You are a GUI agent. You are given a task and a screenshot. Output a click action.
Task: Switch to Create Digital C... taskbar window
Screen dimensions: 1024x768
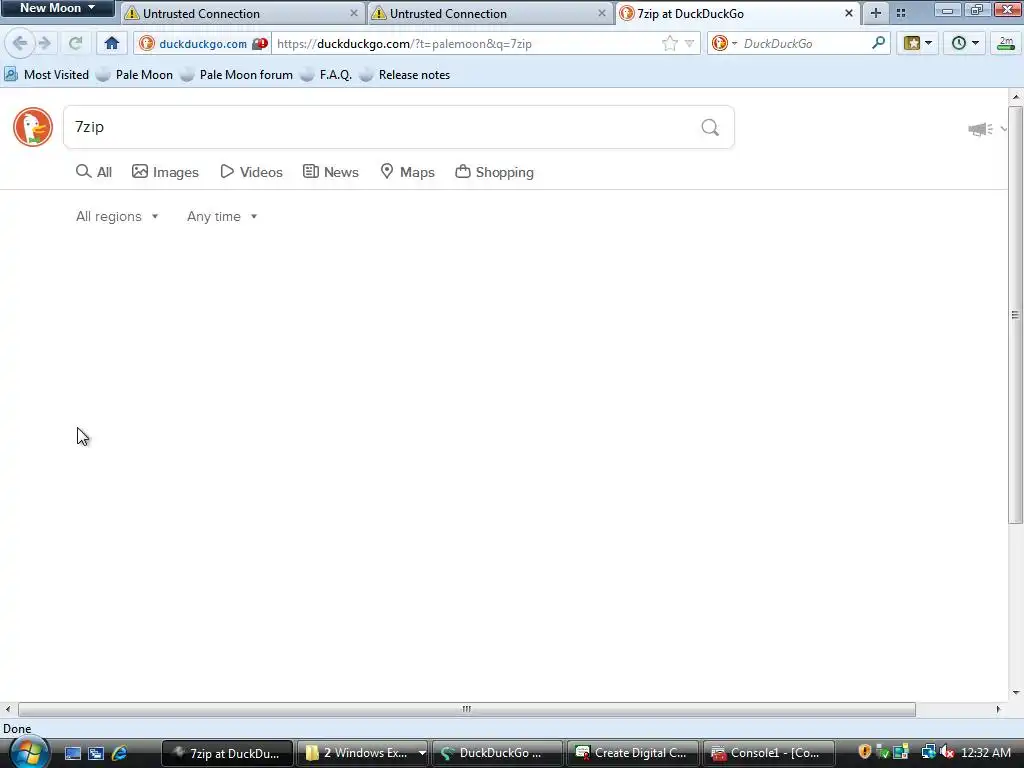[x=633, y=753]
